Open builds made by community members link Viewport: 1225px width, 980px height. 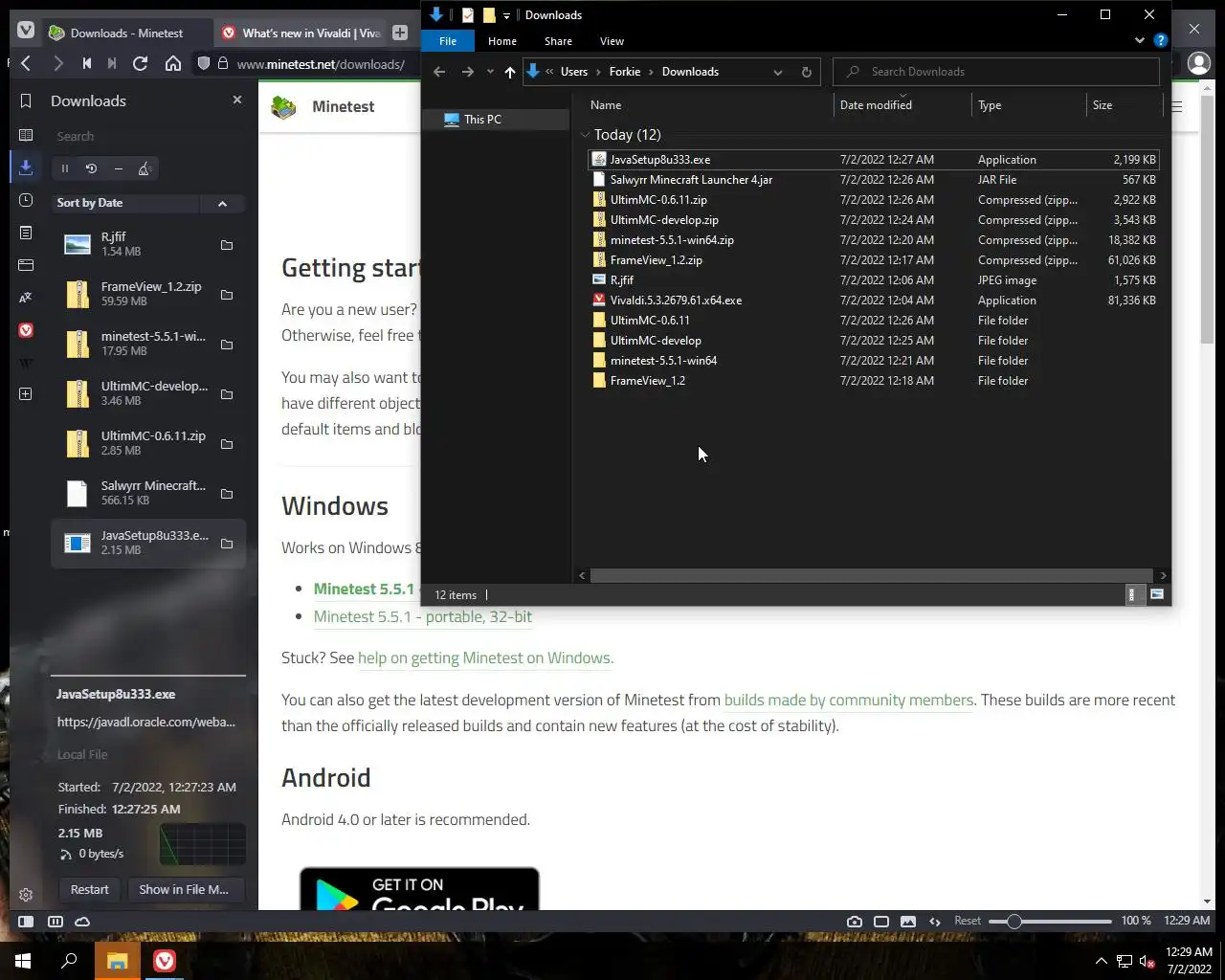849,700
